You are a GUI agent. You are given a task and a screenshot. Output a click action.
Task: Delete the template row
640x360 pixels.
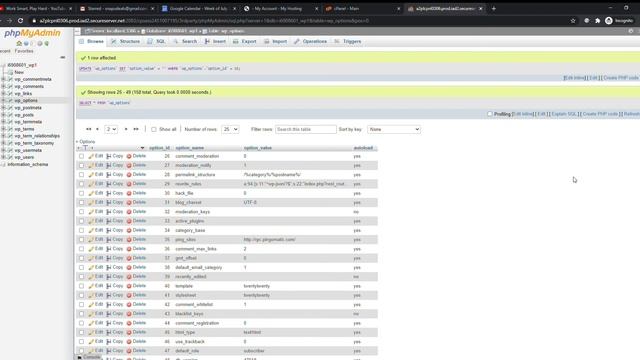[x=136, y=286]
